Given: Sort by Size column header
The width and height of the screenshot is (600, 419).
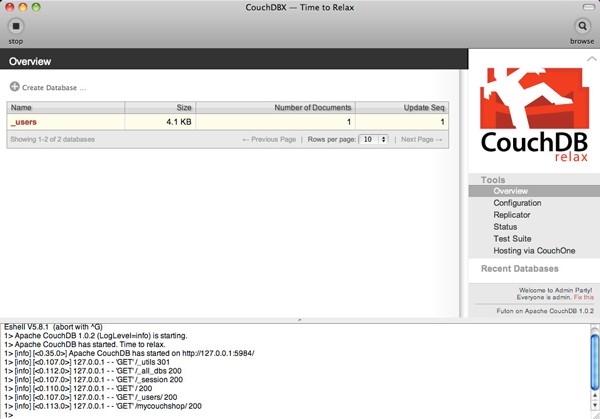Looking at the screenshot, I should 160,108.
